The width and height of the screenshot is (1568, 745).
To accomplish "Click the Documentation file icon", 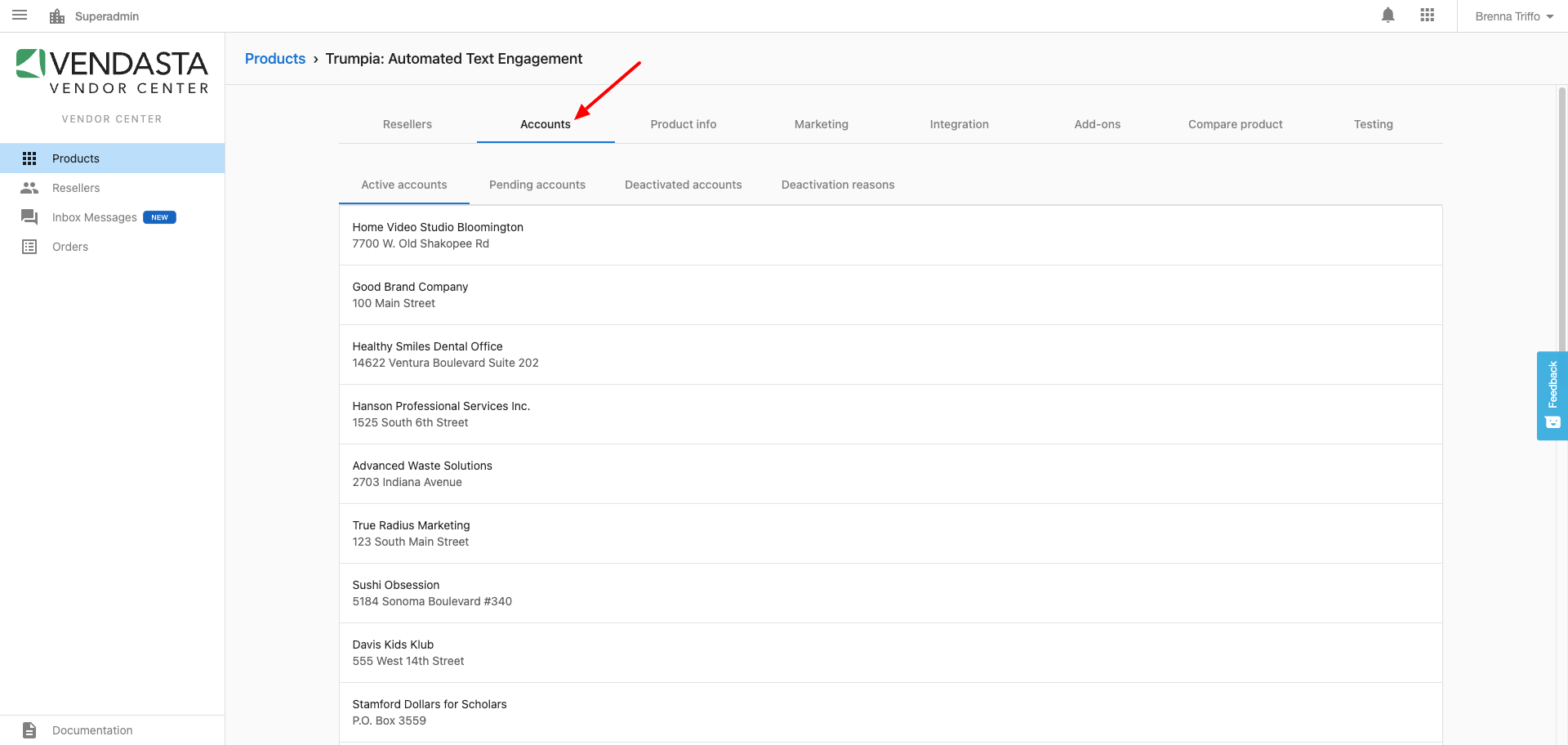I will [29, 730].
